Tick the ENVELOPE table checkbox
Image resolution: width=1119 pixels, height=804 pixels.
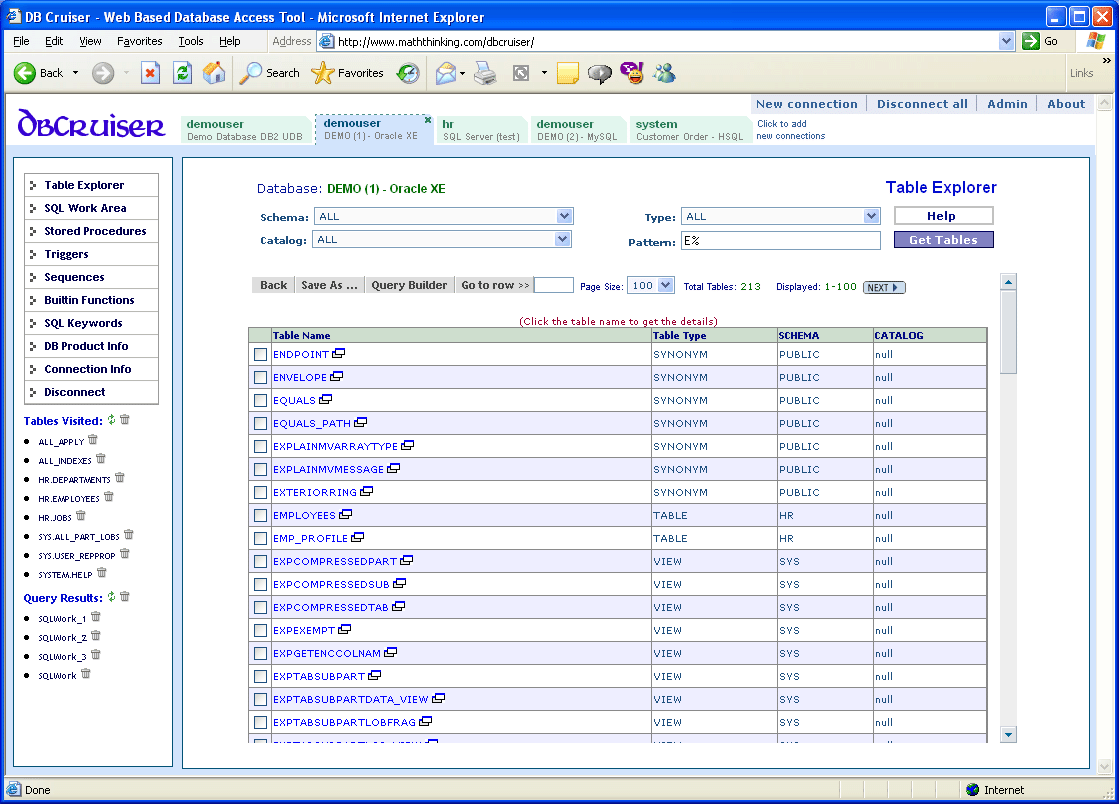click(260, 378)
